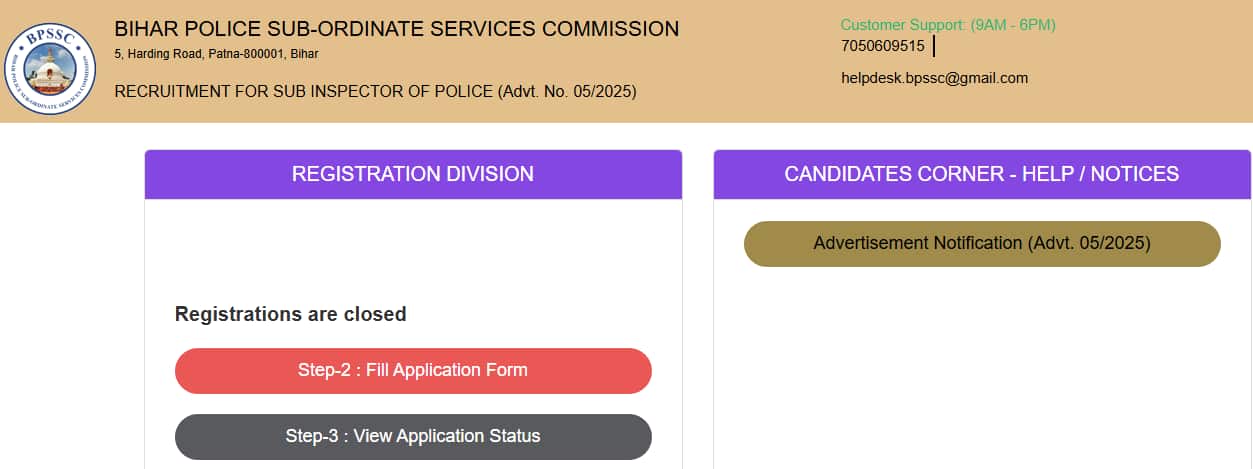Select the Candidates Corner - Help / Notices header
The height and width of the screenshot is (469, 1253).
pos(982,174)
